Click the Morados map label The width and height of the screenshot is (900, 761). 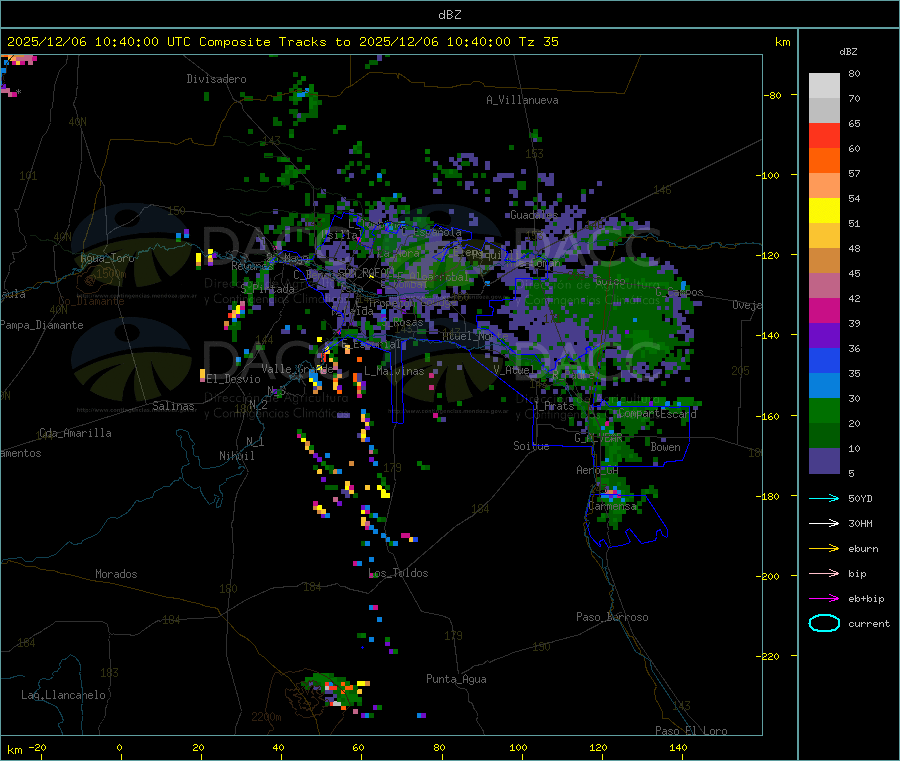pyautogui.click(x=116, y=574)
